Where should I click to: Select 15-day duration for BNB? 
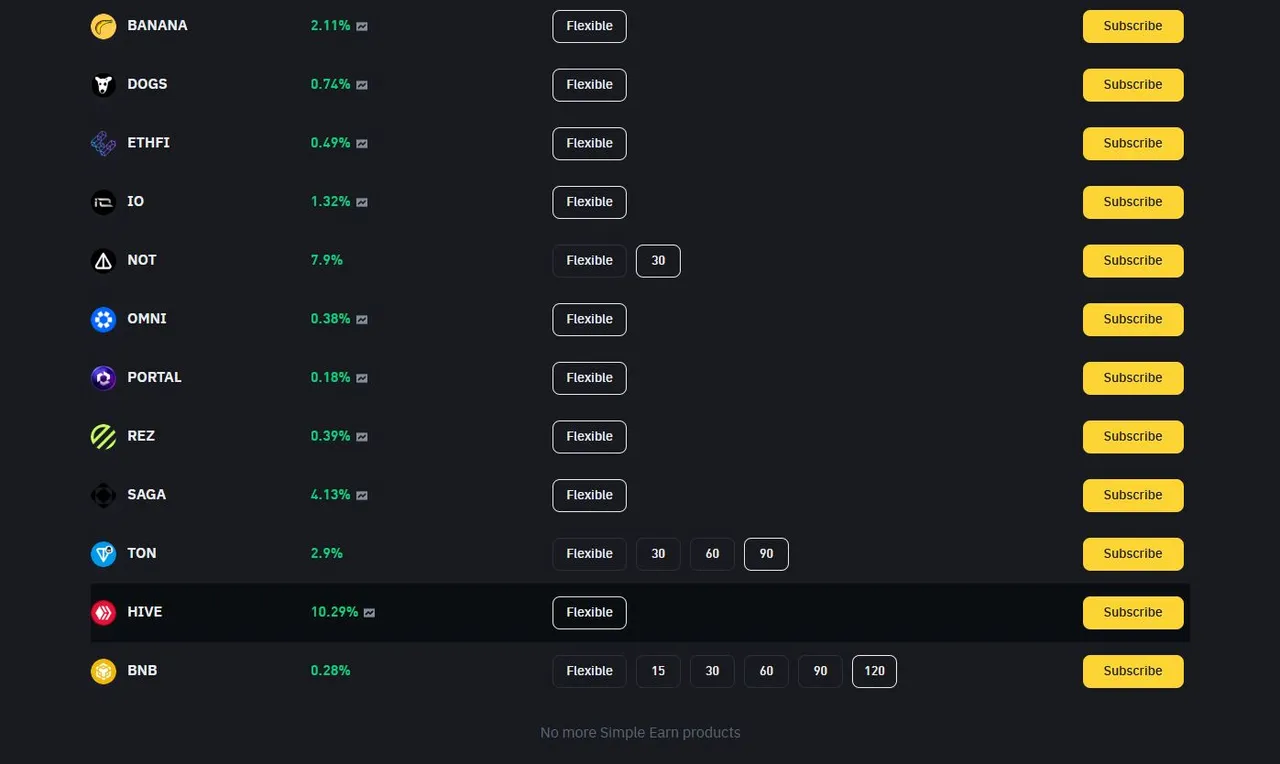click(x=658, y=671)
